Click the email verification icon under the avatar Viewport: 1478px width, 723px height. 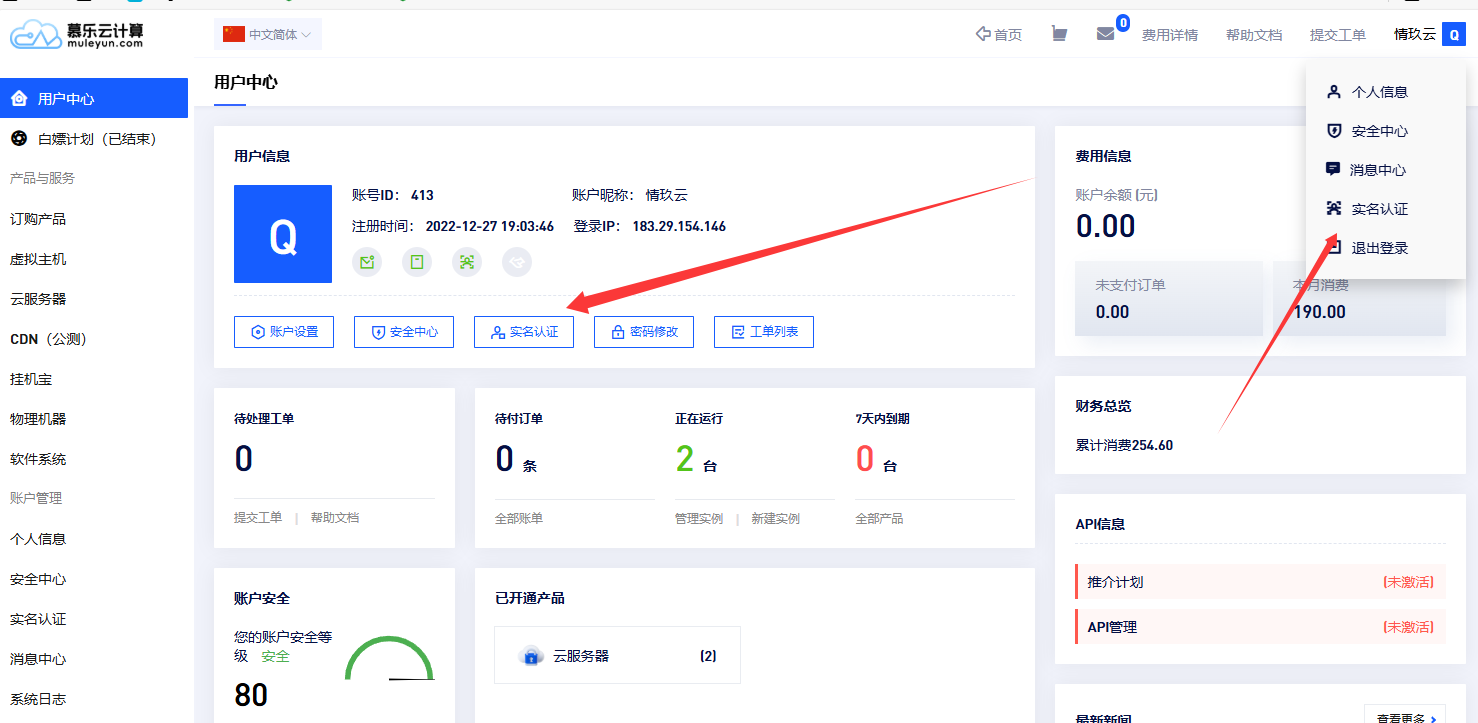point(367,262)
